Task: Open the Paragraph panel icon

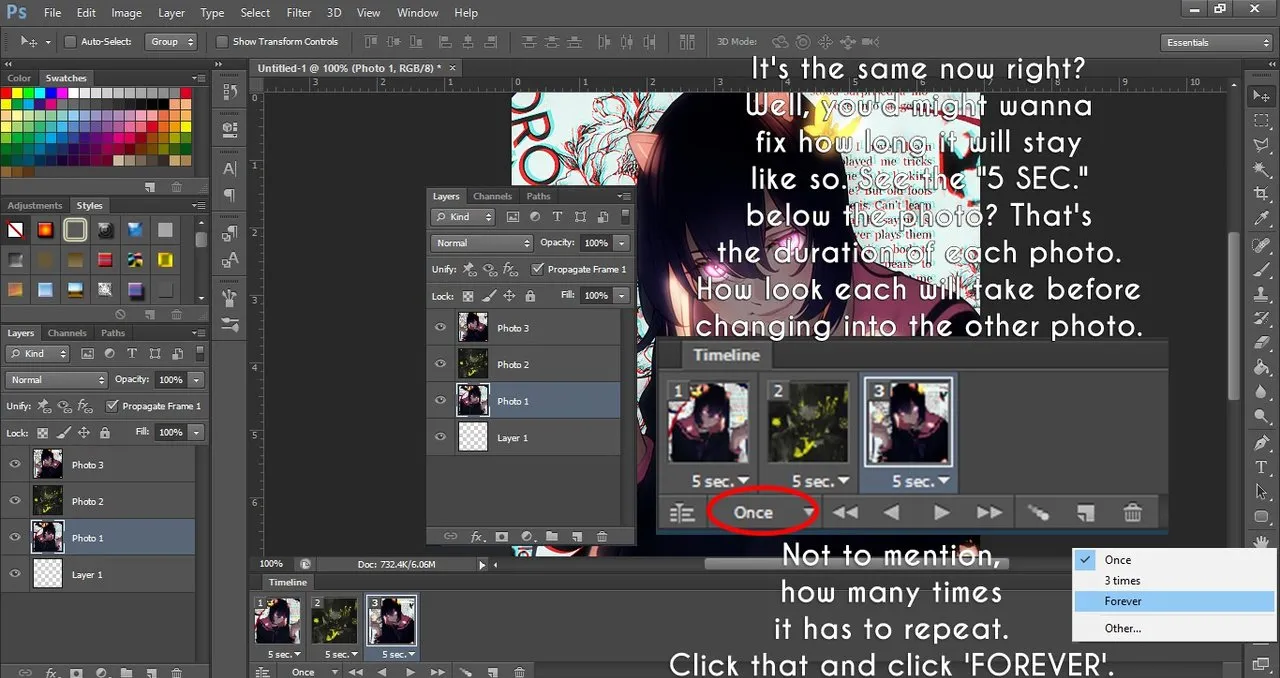Action: click(x=229, y=195)
